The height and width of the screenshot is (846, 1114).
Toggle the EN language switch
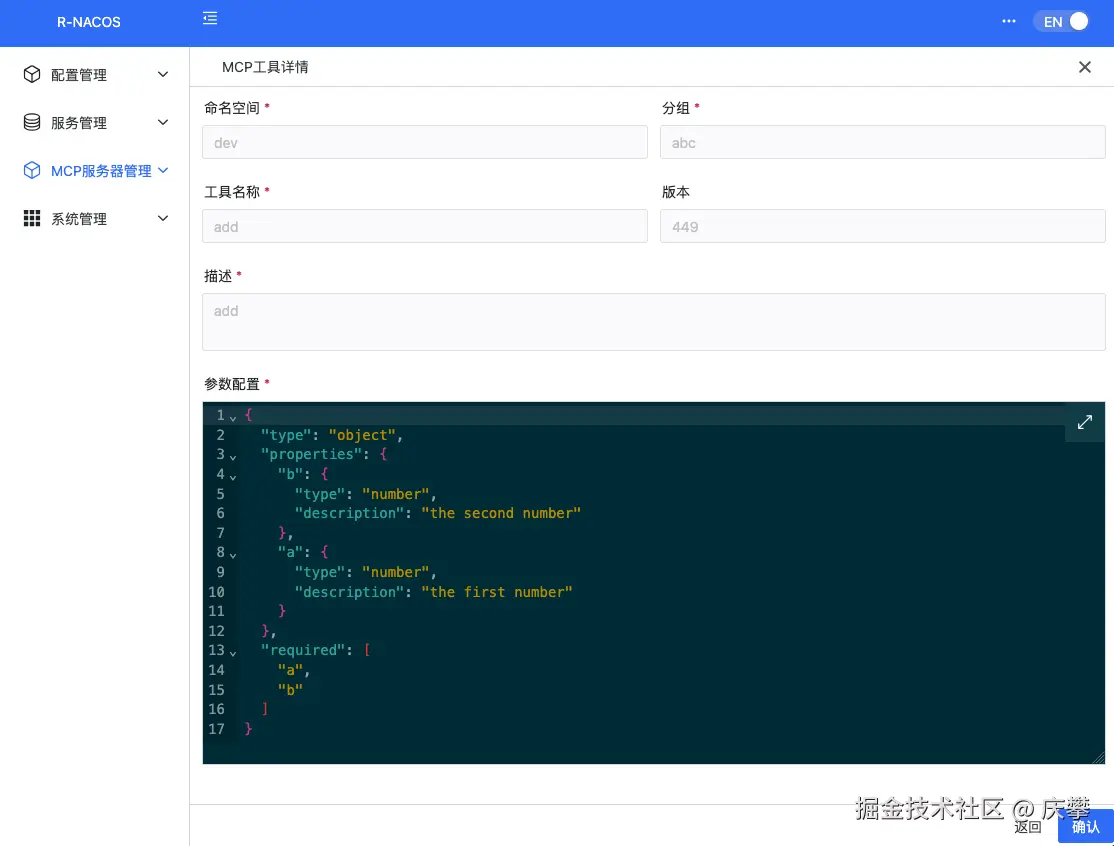[x=1062, y=21]
